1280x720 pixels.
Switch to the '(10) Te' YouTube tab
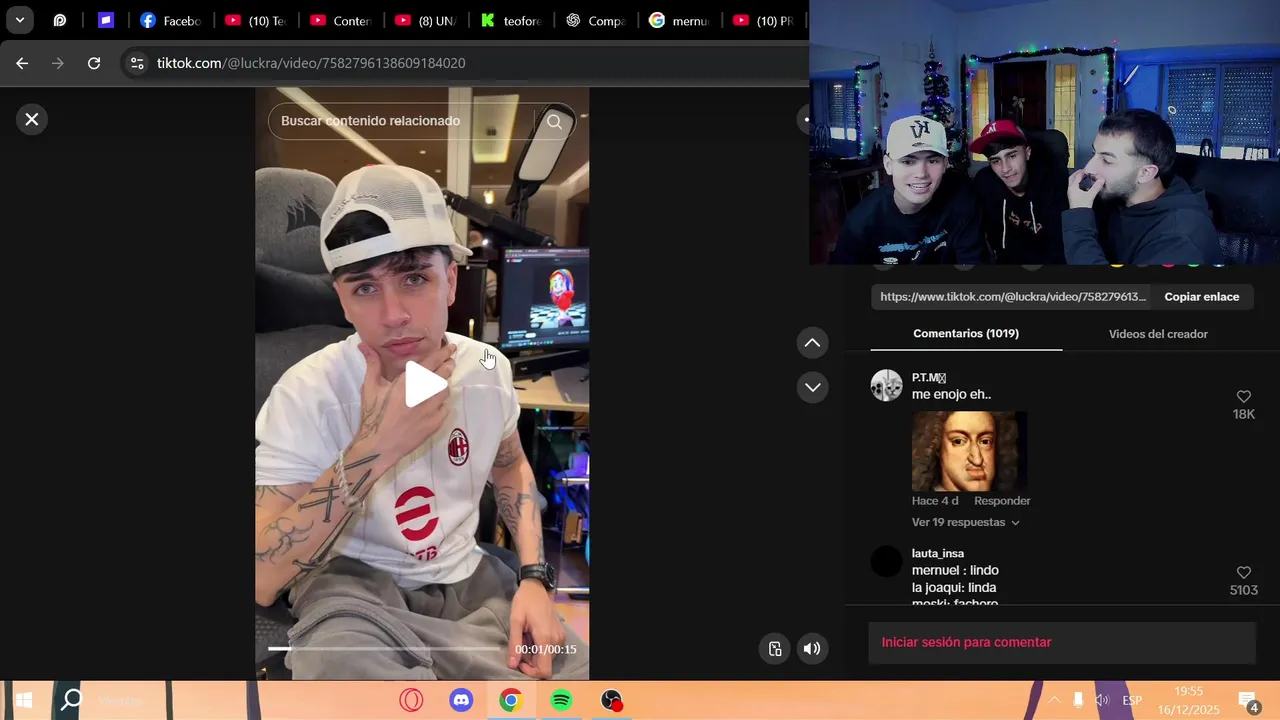click(x=255, y=20)
